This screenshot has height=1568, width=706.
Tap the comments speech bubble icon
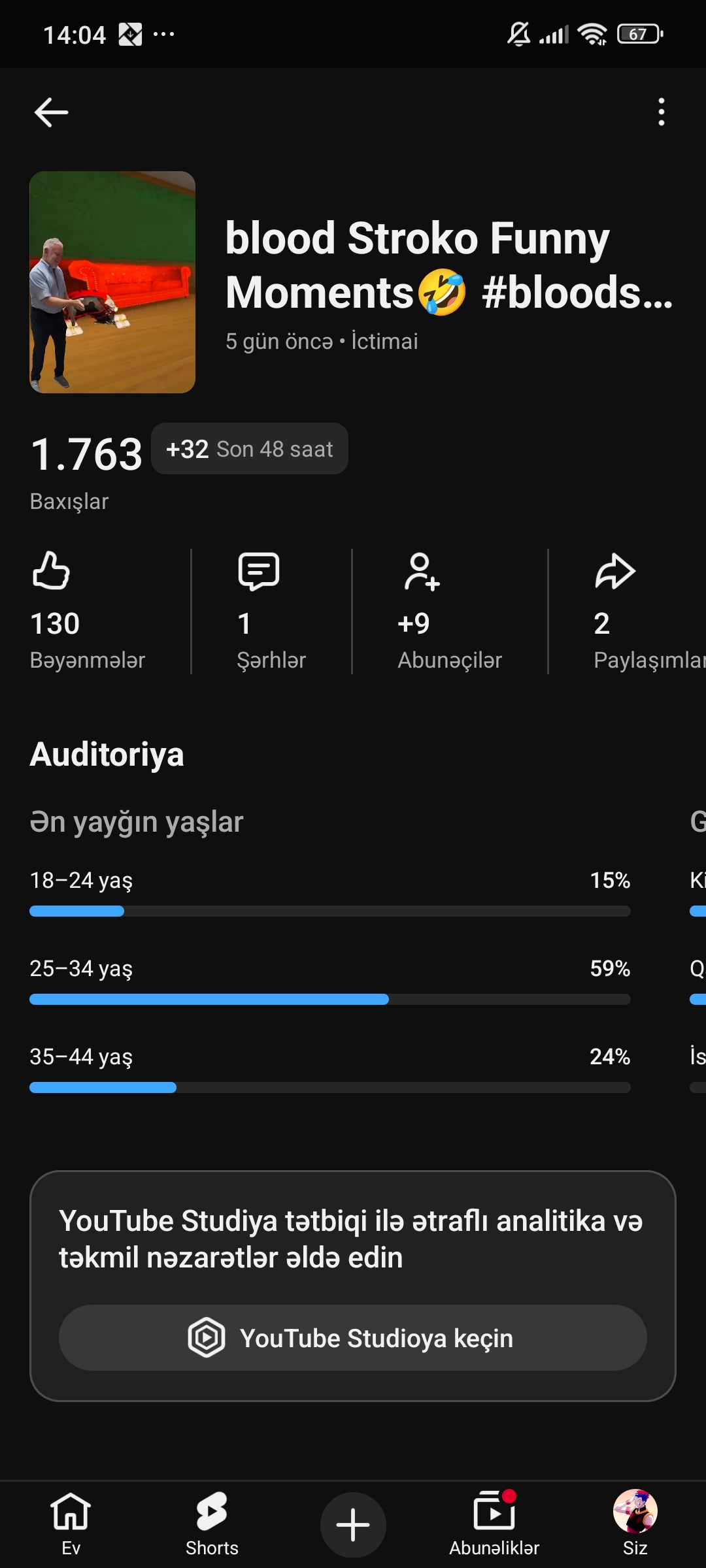(259, 571)
